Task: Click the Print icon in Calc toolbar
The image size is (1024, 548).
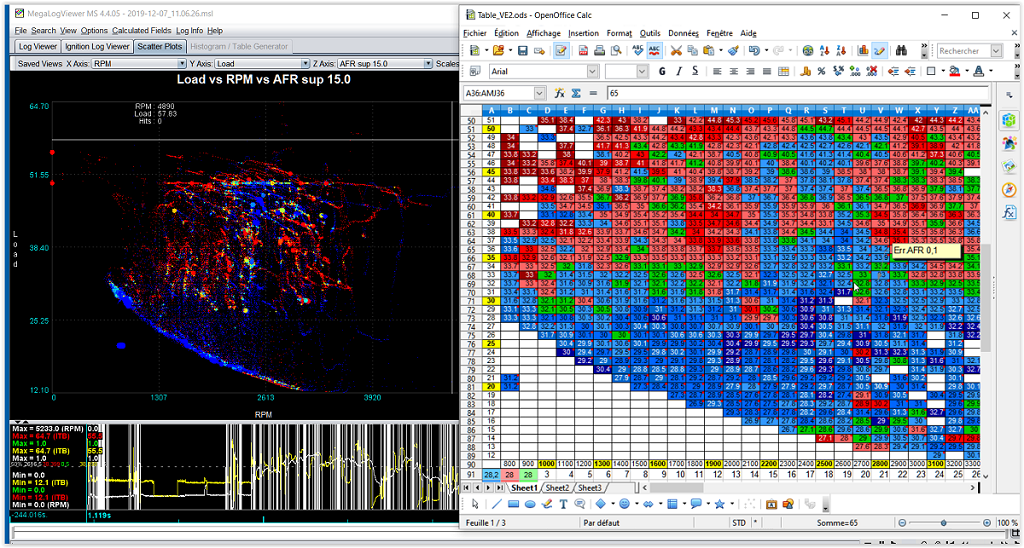Action: (599, 50)
